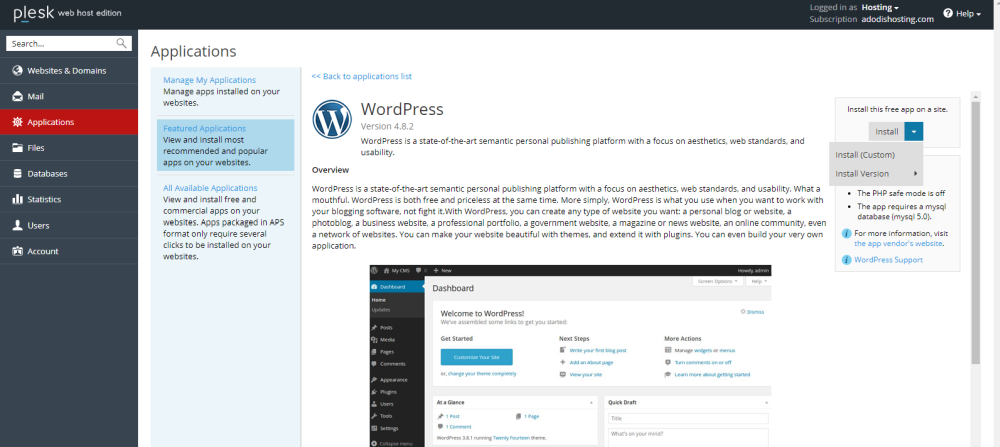Choose Install (Custom) option
The image size is (1000, 447).
click(876, 154)
